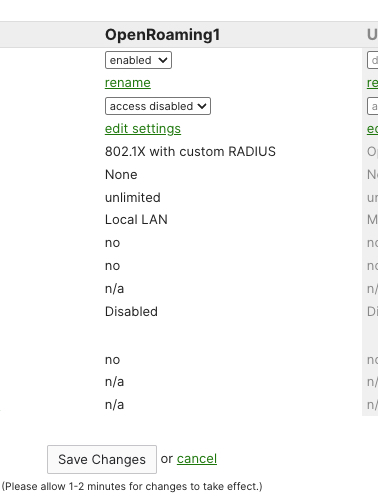Click the cut-off rename link in second SSID column
The width and height of the screenshot is (378, 500).
(372, 83)
